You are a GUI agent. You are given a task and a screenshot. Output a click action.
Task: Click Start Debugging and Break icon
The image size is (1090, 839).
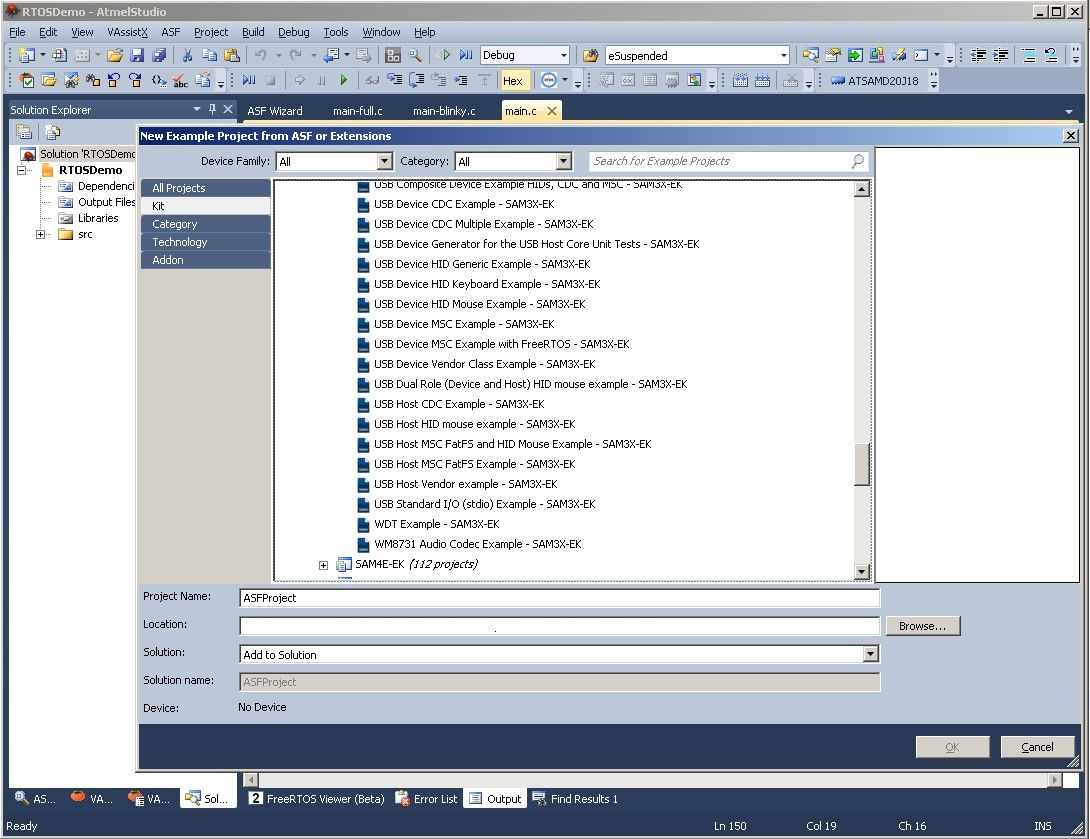[x=466, y=56]
